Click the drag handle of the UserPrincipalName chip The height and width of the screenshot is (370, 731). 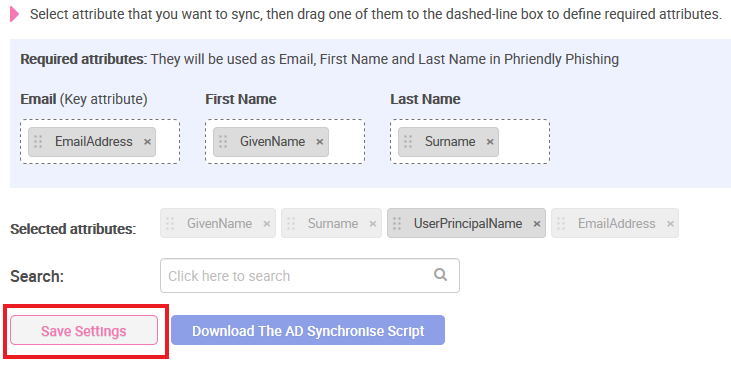[x=397, y=224]
